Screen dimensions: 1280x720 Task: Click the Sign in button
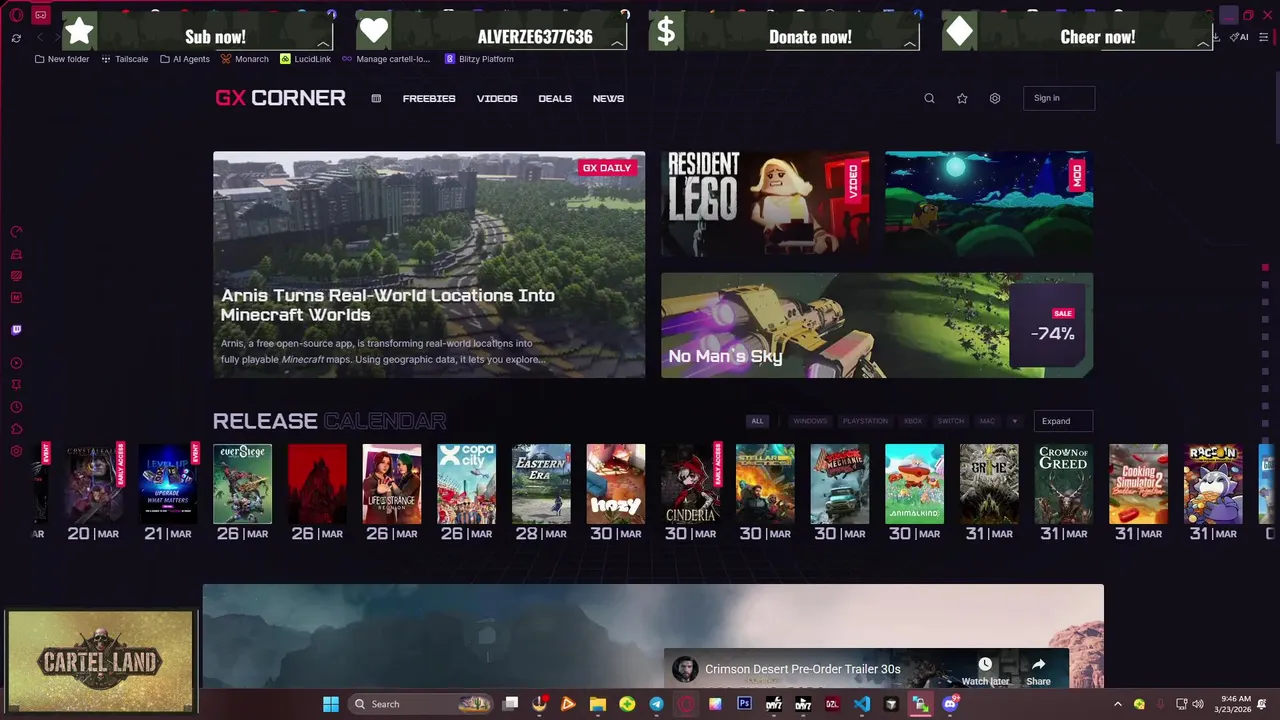[x=1059, y=98]
